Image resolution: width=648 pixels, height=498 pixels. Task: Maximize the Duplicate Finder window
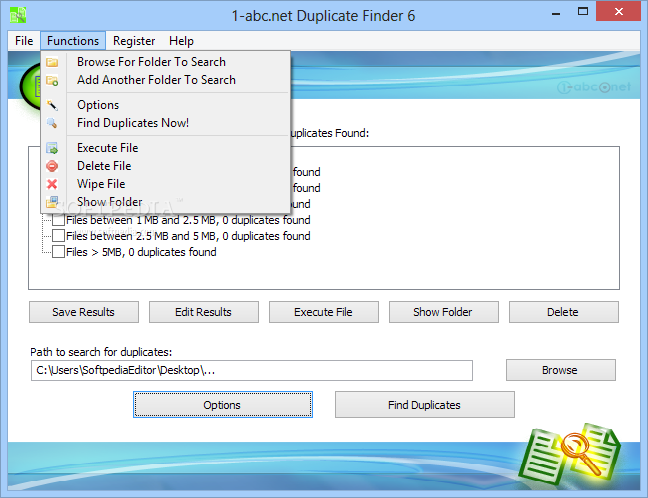coord(583,12)
